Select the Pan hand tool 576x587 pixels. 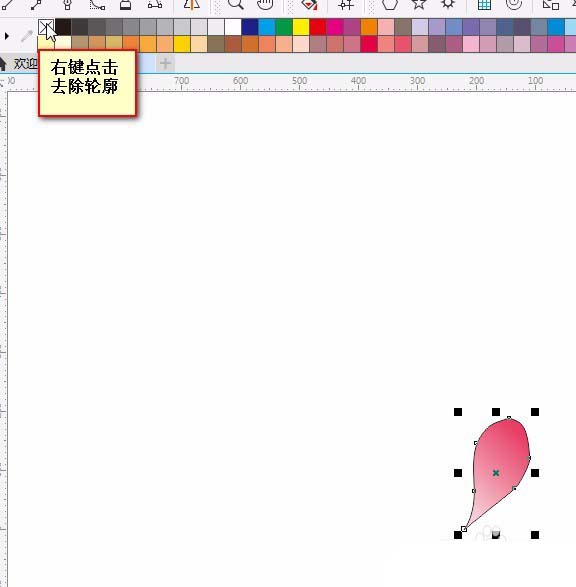(265, 4)
